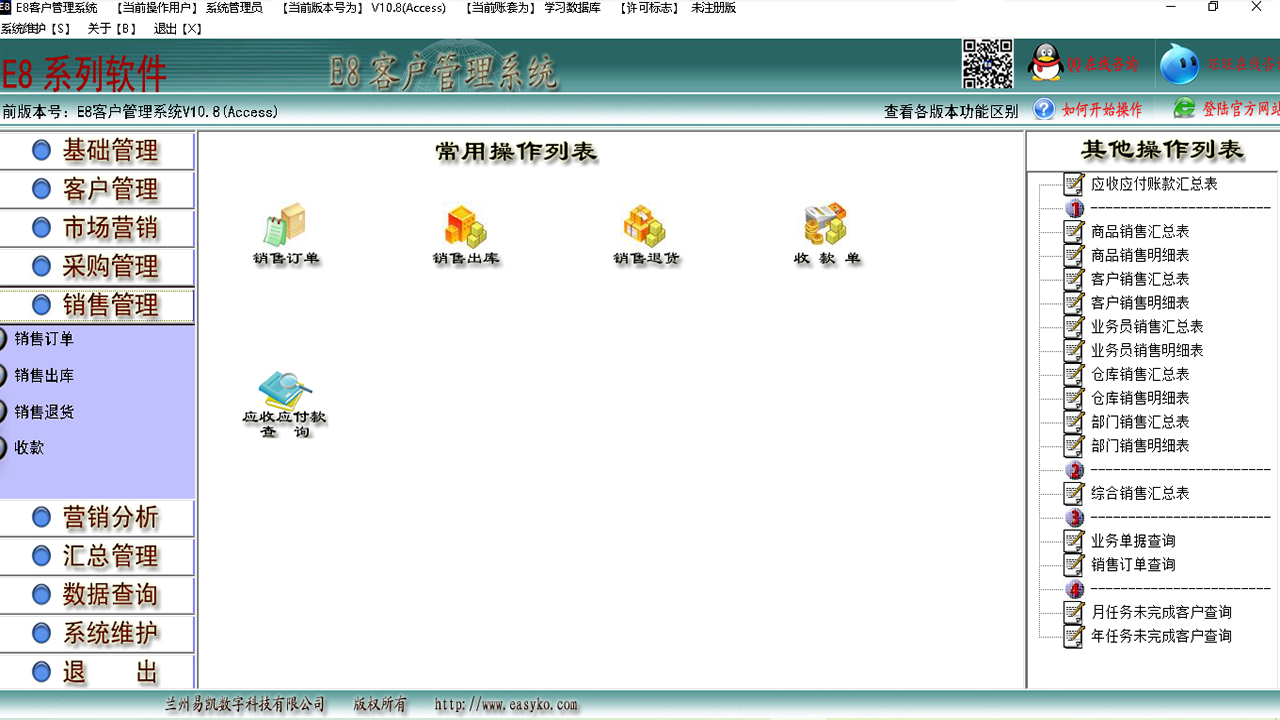Select 收款 in the sidebar submenu

pyautogui.click(x=30, y=448)
